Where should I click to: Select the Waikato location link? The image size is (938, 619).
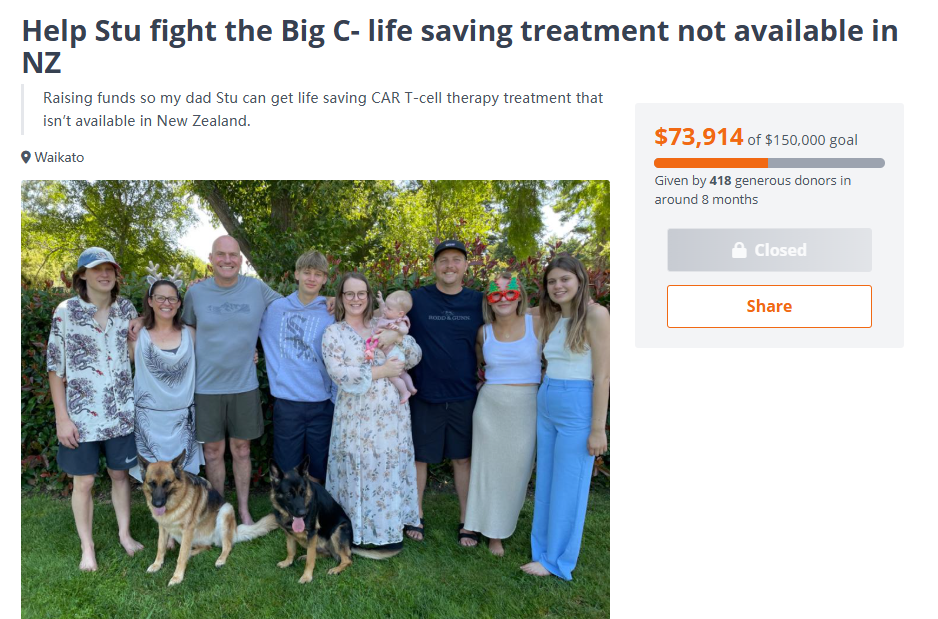59,157
